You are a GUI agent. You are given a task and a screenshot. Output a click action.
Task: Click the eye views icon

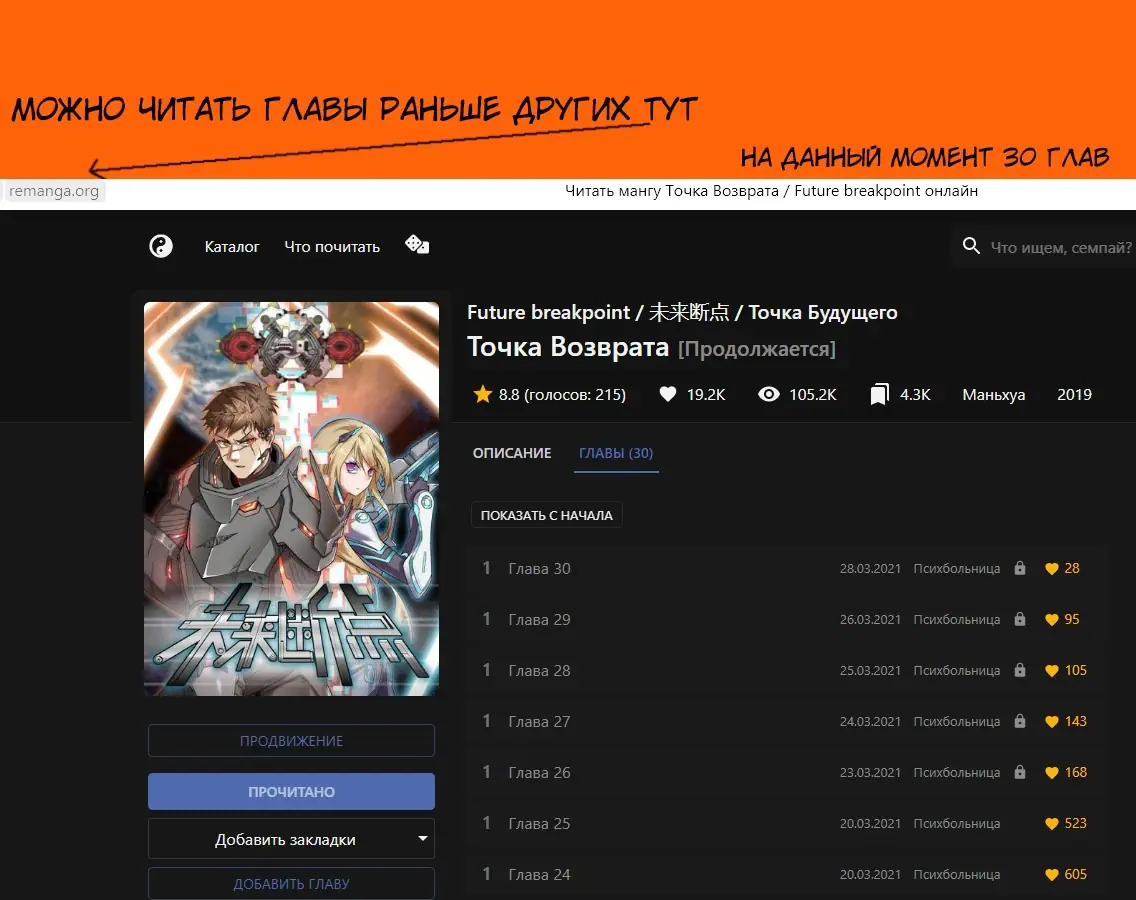coord(769,394)
